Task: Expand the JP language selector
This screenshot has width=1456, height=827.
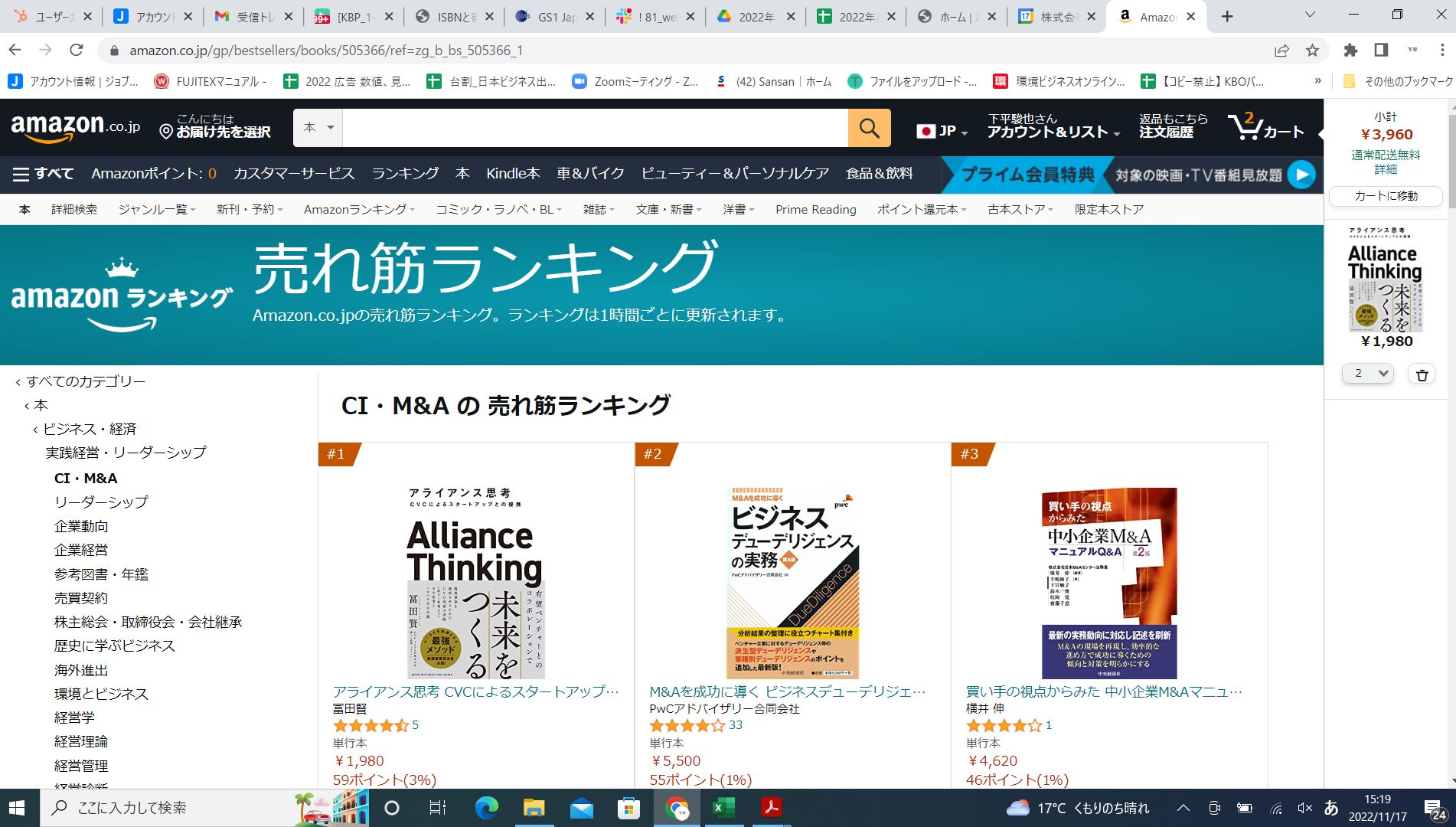Action: point(942,131)
